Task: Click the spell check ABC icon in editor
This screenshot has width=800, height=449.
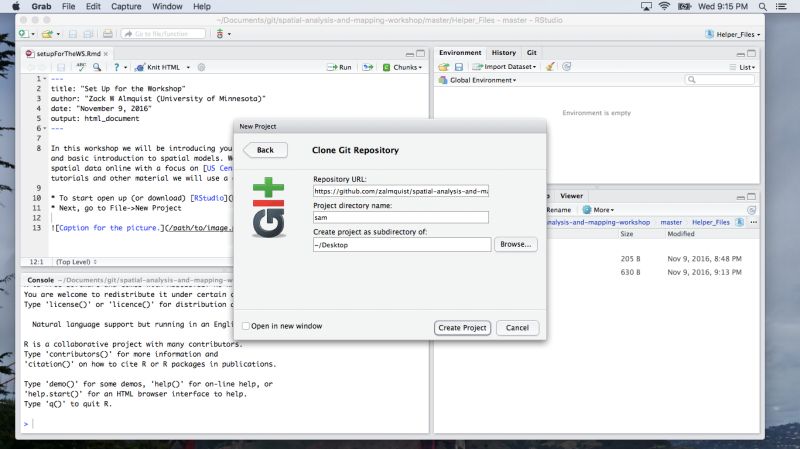Action: (81, 67)
